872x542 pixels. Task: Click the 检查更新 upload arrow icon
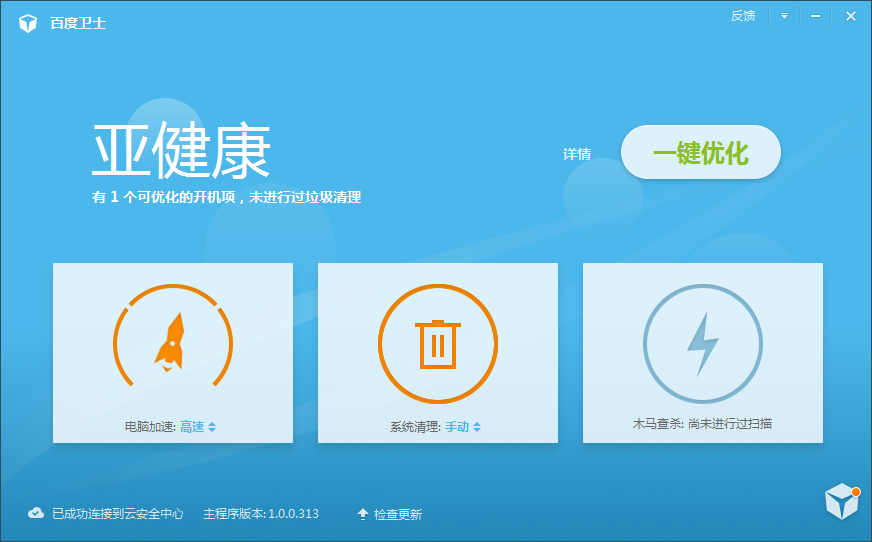coord(363,514)
